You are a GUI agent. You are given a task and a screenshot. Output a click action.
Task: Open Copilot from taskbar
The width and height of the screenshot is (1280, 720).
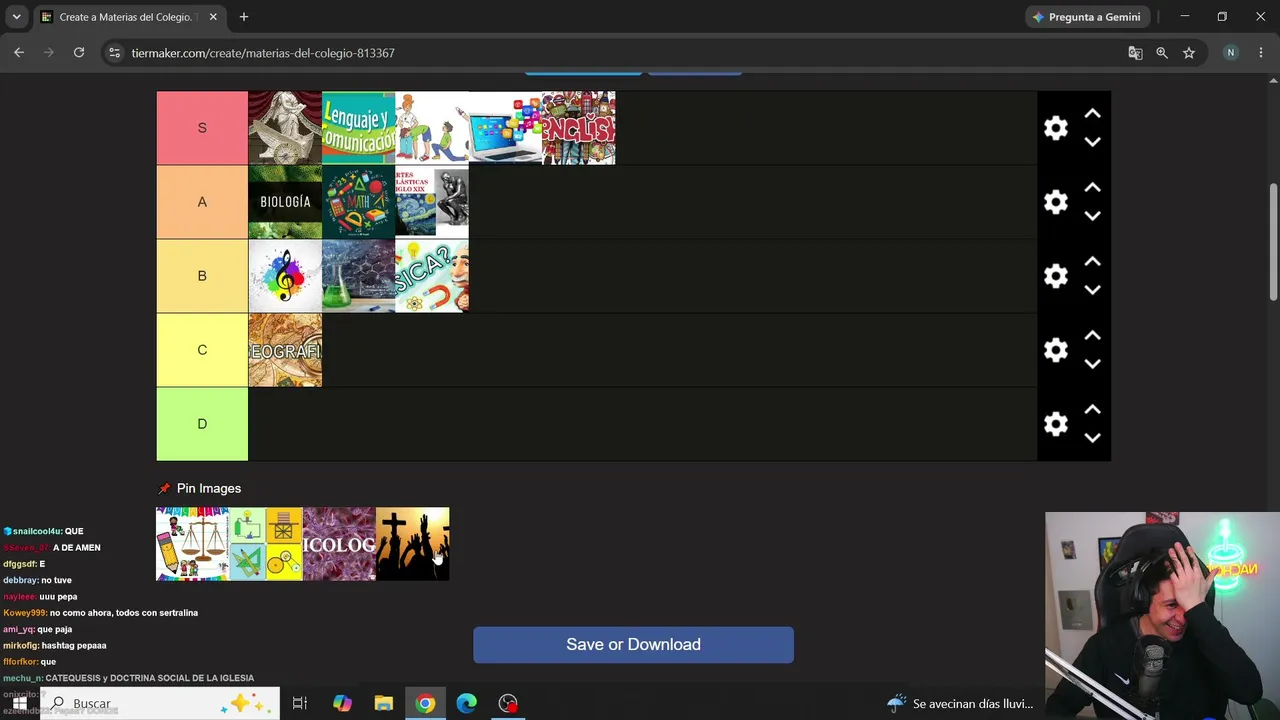point(342,703)
